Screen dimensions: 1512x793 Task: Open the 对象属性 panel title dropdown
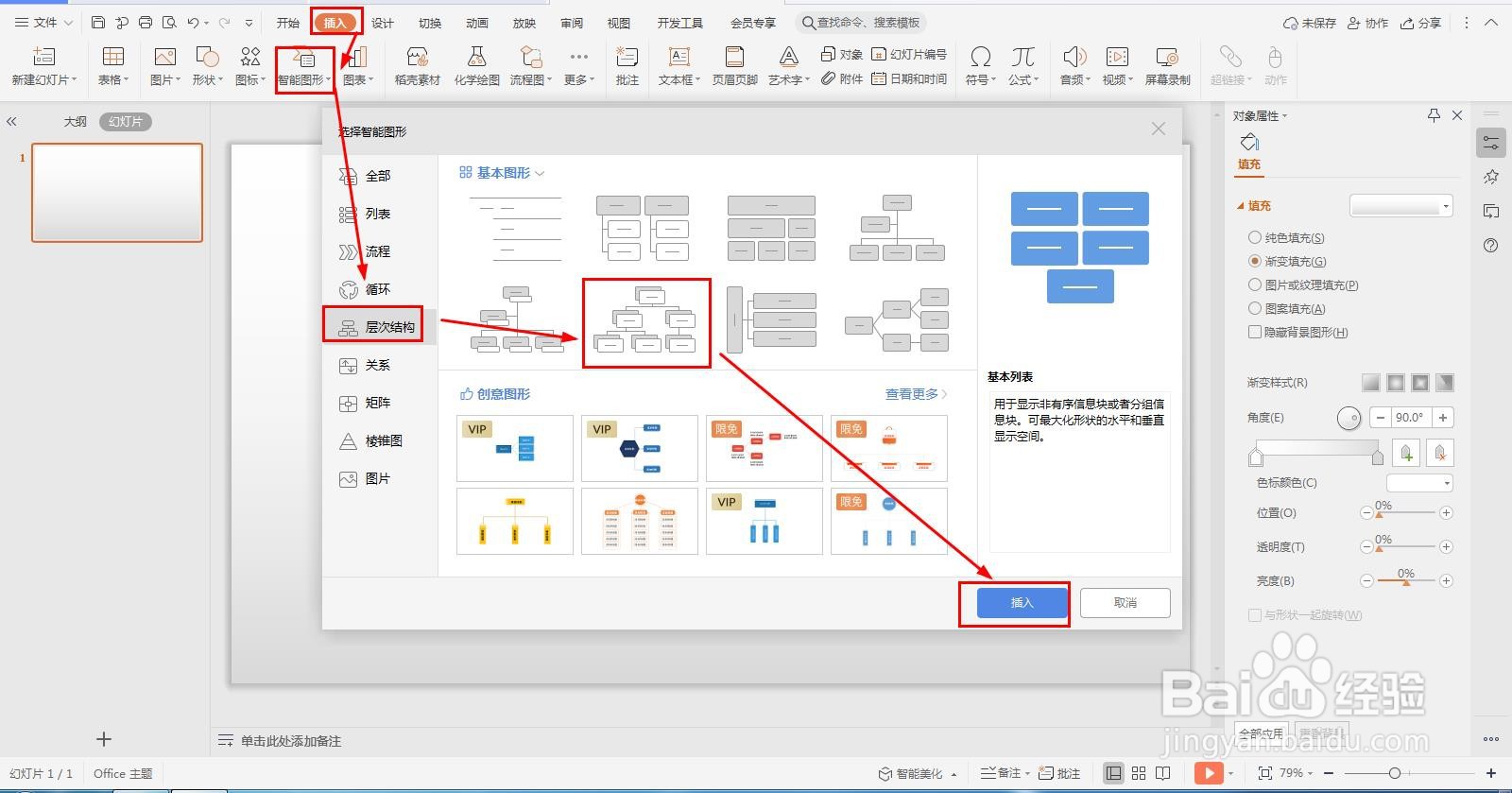point(1260,115)
